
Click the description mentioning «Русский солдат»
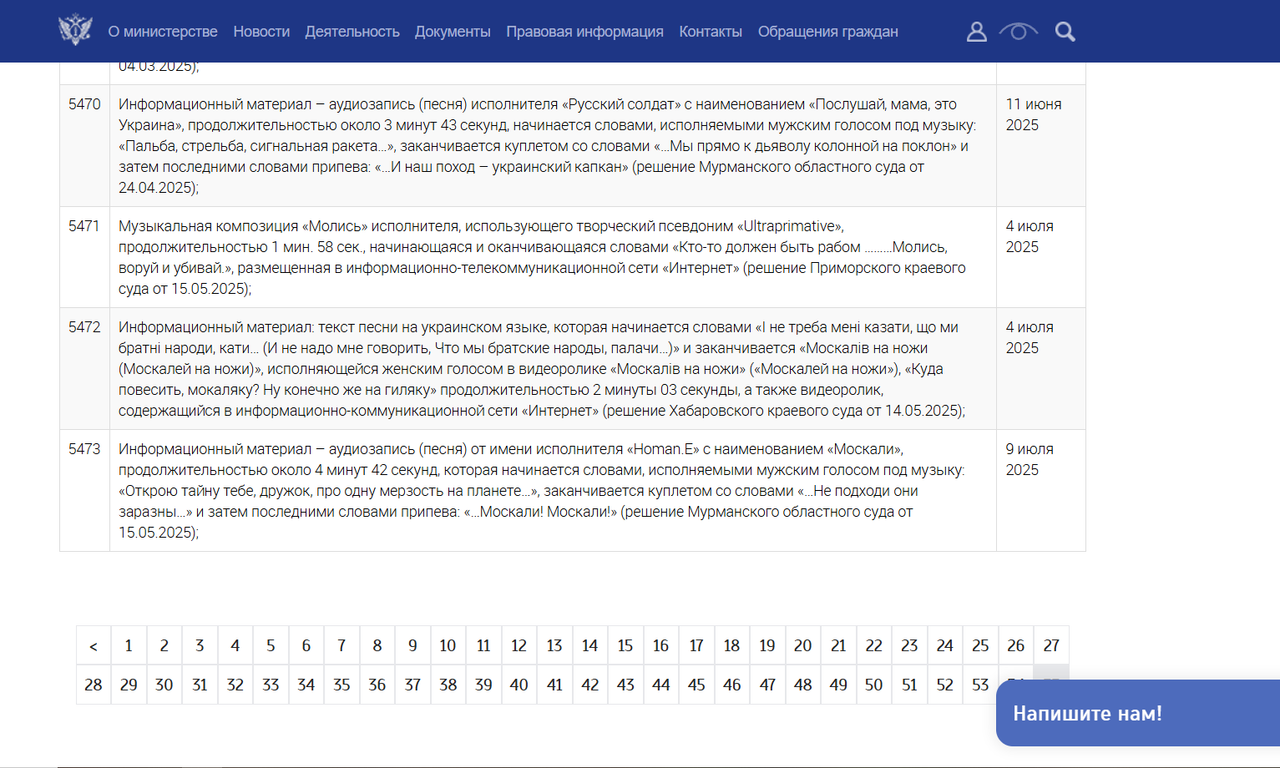pos(553,145)
